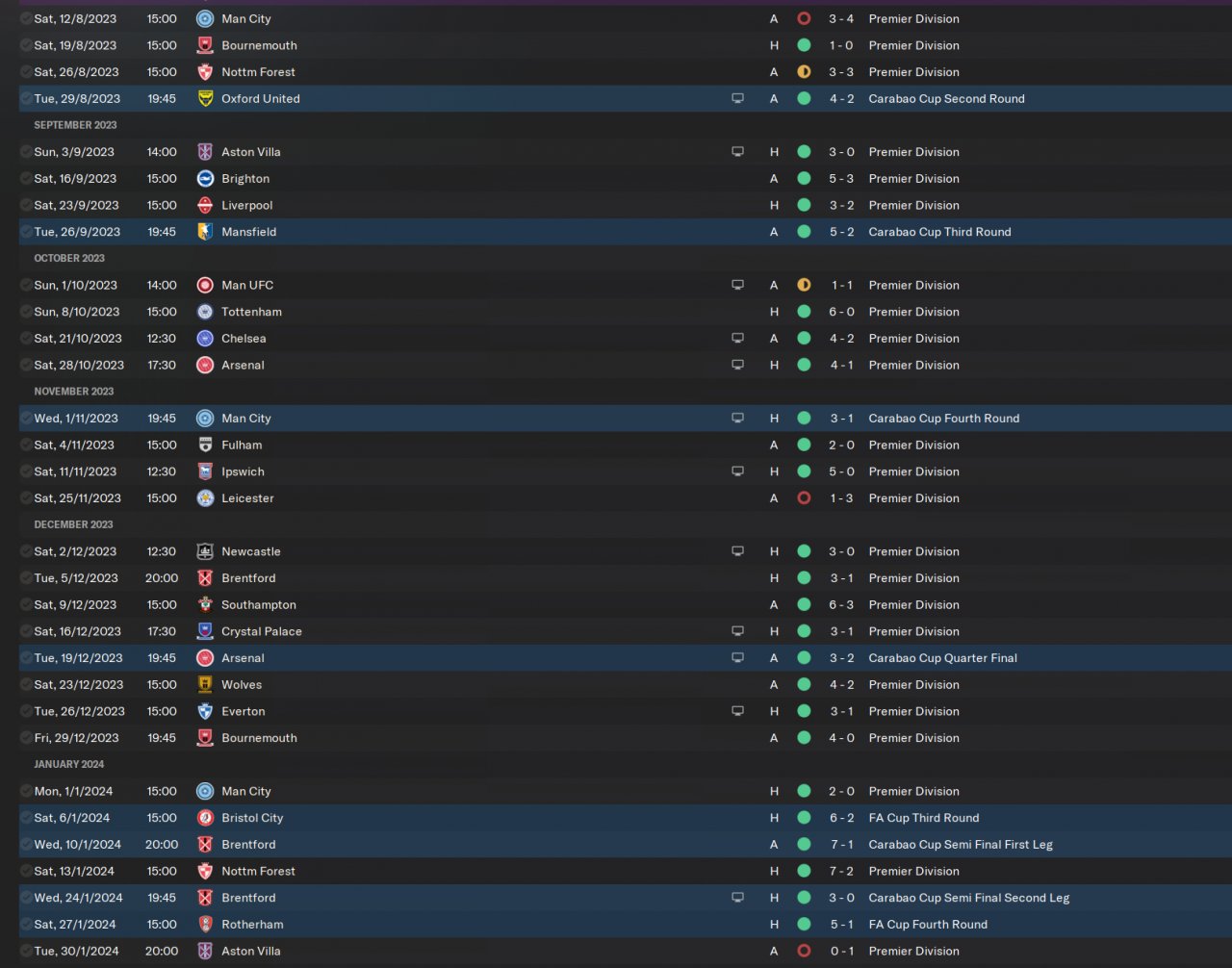The width and height of the screenshot is (1232, 968).
Task: Click the TV broadcast icon on Ipswich fixture
Action: point(737,471)
